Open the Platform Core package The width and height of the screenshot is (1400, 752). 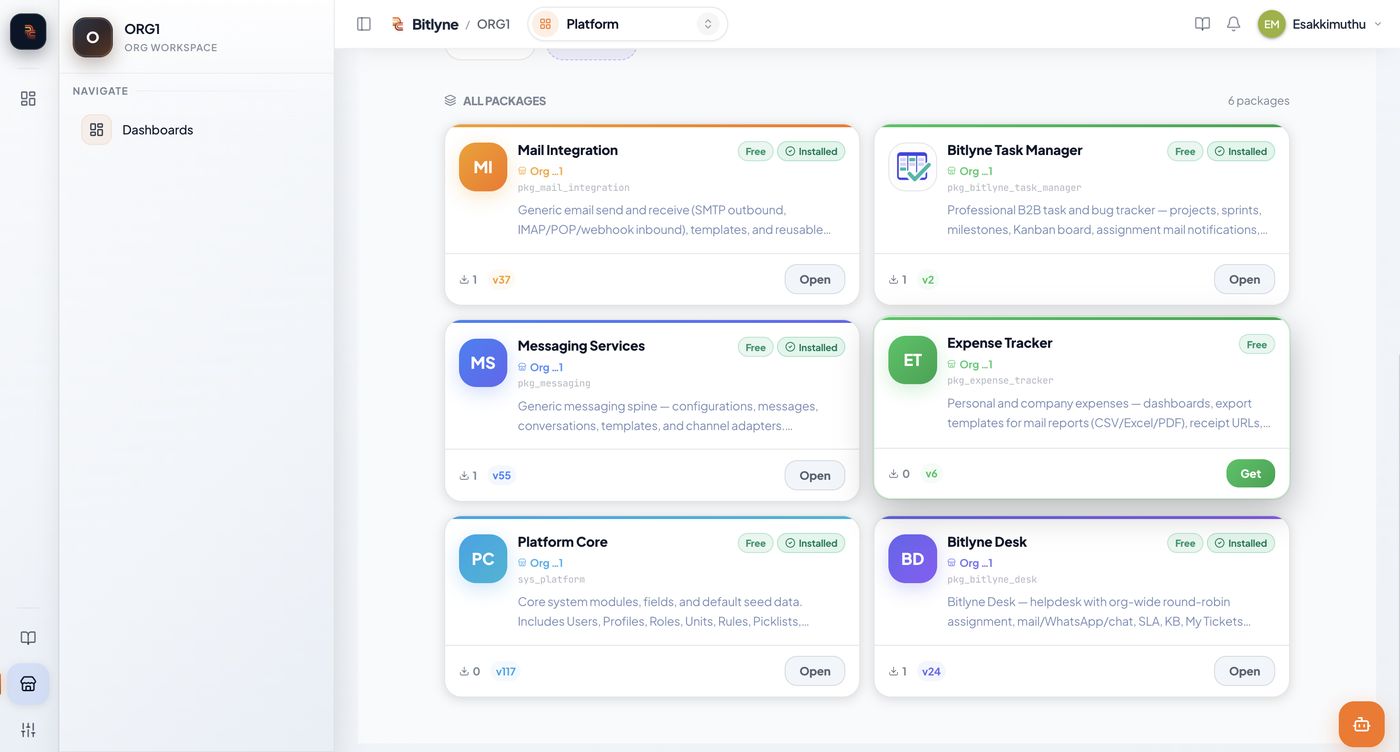click(x=814, y=672)
